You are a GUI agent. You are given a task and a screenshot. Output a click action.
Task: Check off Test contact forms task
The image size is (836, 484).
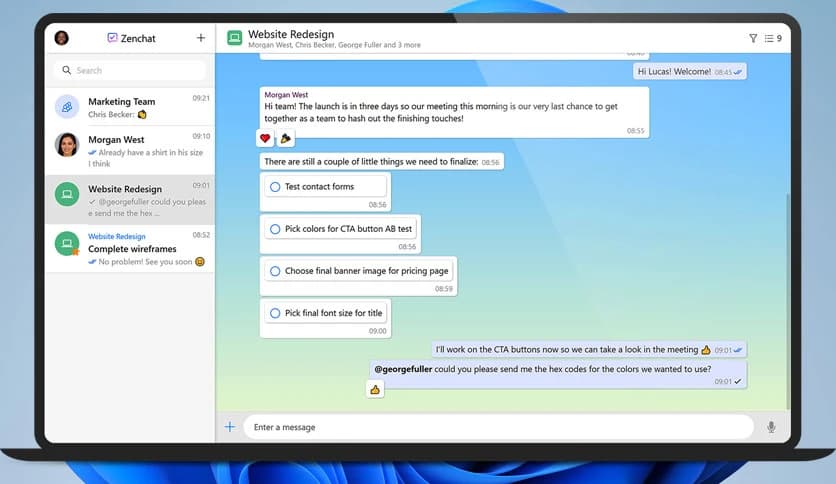(275, 187)
